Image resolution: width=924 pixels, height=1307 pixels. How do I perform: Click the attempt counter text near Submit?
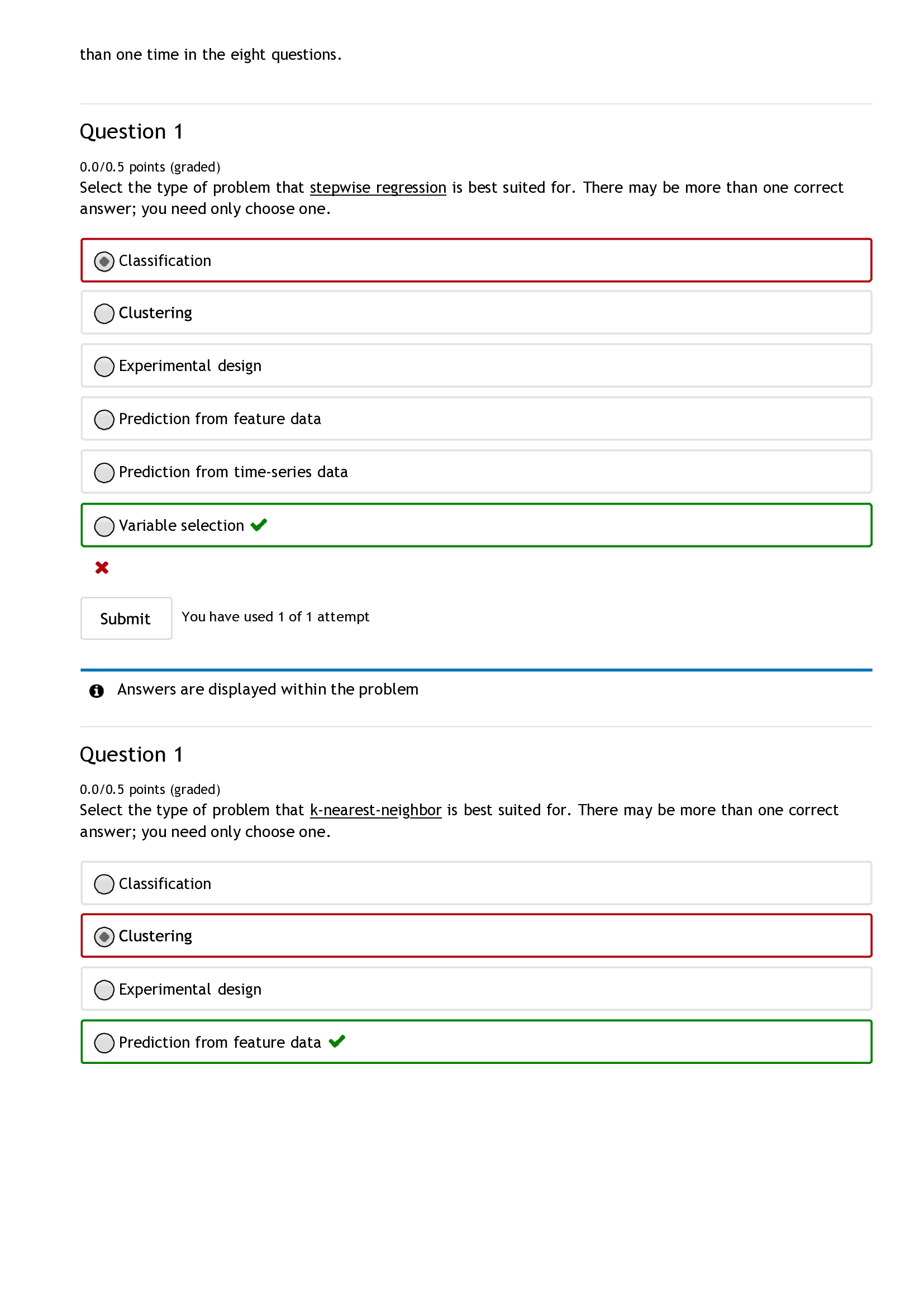[x=275, y=616]
